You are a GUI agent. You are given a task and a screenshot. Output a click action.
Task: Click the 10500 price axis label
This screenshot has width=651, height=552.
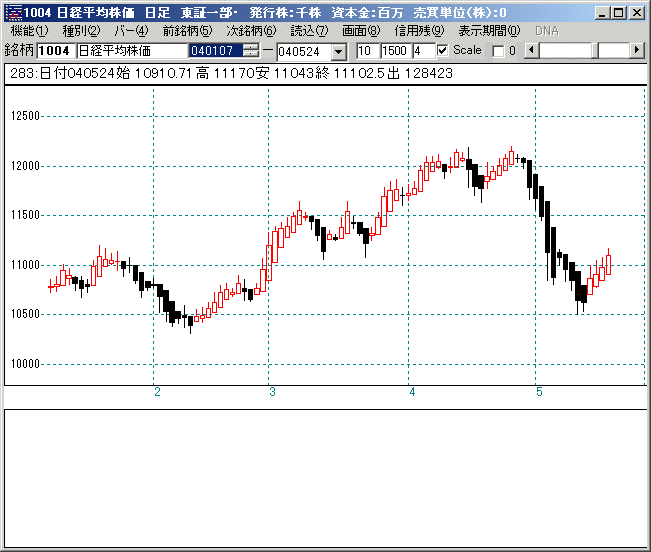25,314
